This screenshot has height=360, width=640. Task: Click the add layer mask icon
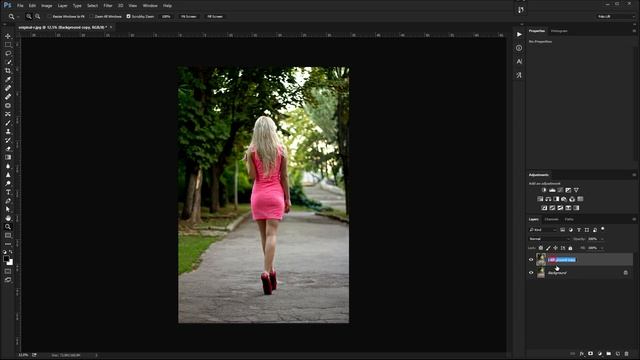[x=590, y=354]
